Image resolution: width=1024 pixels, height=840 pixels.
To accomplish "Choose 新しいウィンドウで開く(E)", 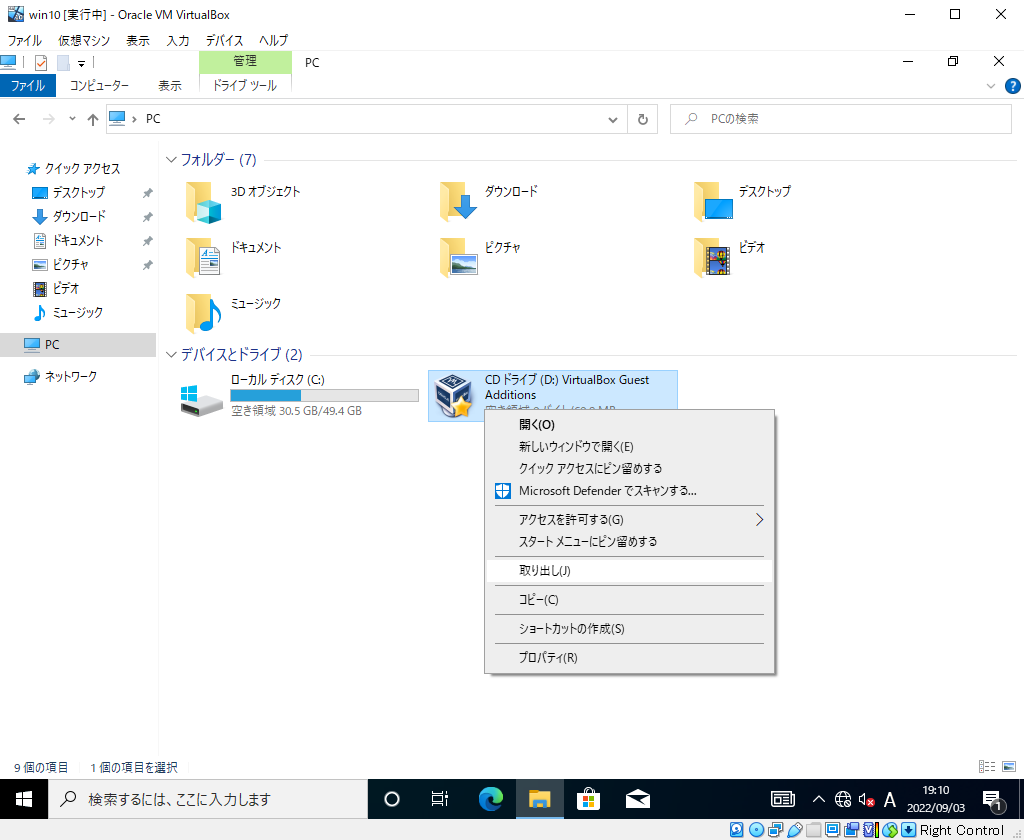I will pyautogui.click(x=630, y=447).
